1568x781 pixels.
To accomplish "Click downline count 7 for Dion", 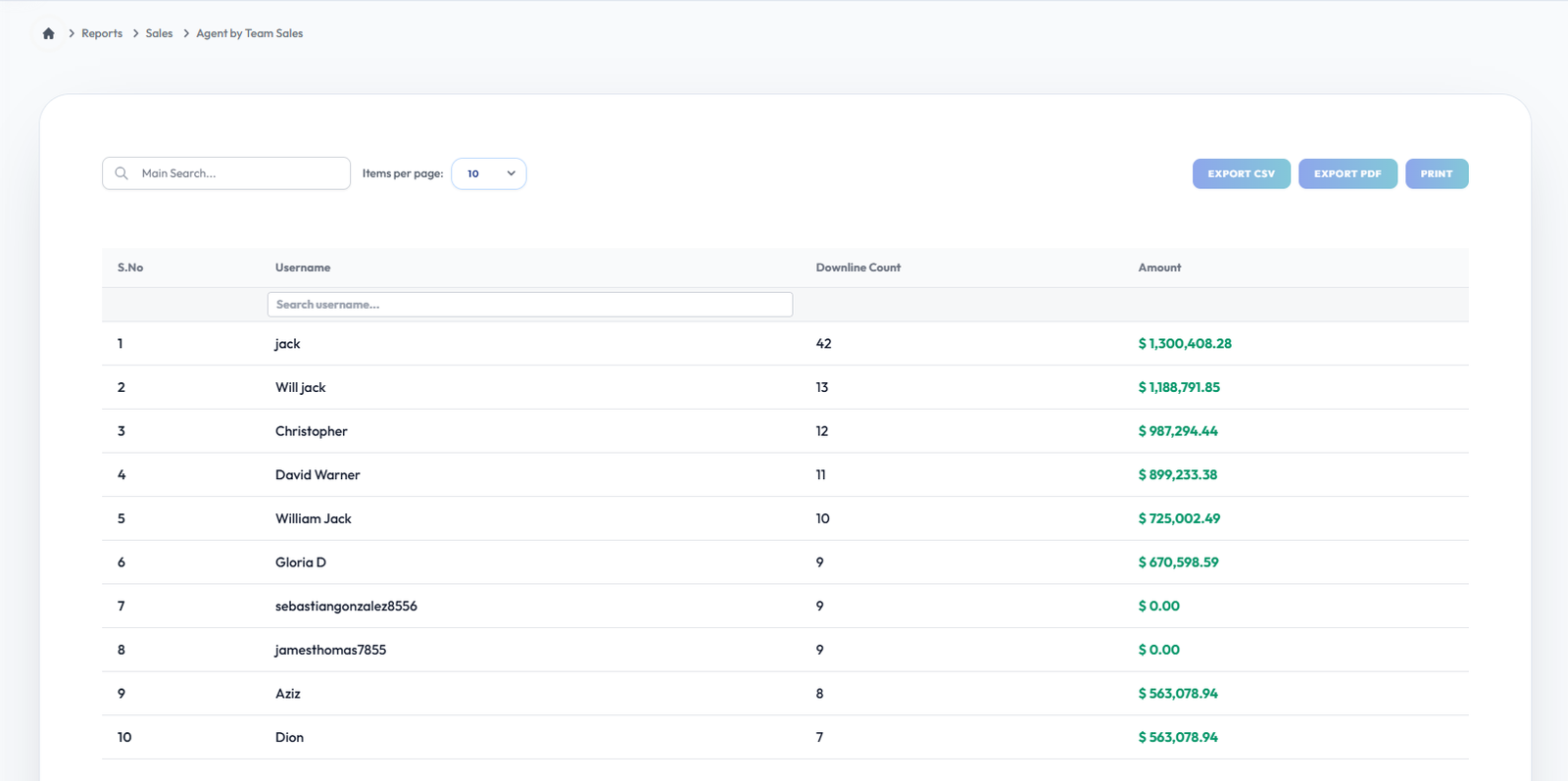I will (x=820, y=738).
